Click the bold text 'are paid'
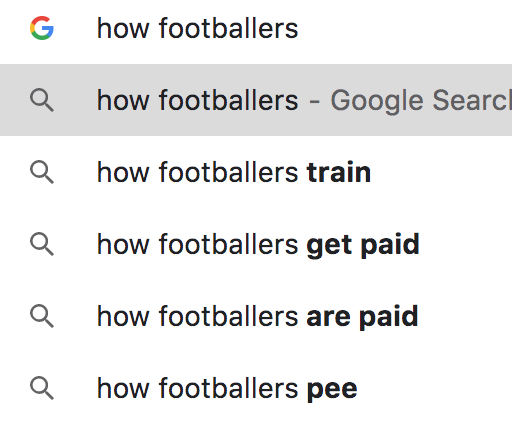This screenshot has height=434, width=512. click(362, 317)
